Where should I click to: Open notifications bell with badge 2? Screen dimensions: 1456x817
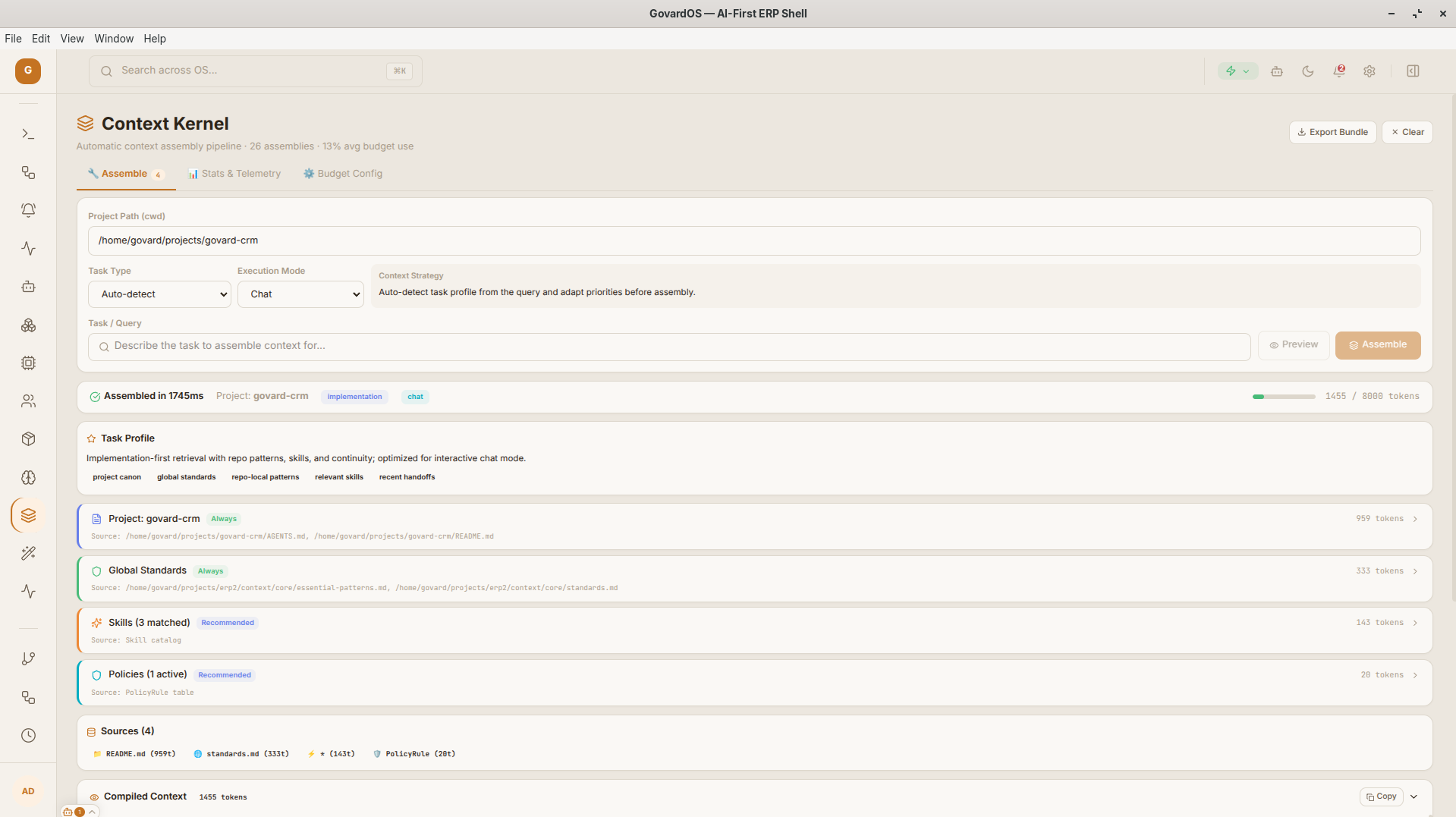point(1338,71)
